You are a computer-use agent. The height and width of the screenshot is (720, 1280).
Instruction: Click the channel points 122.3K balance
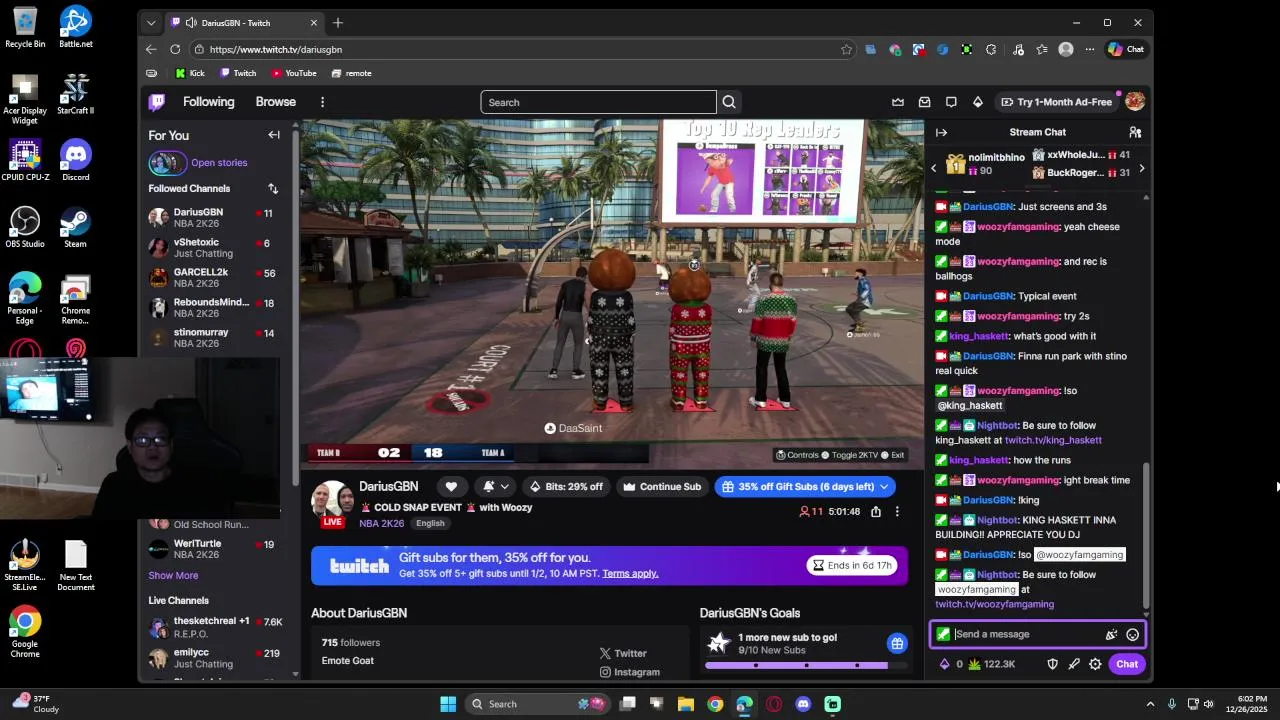pyautogui.click(x=992, y=664)
